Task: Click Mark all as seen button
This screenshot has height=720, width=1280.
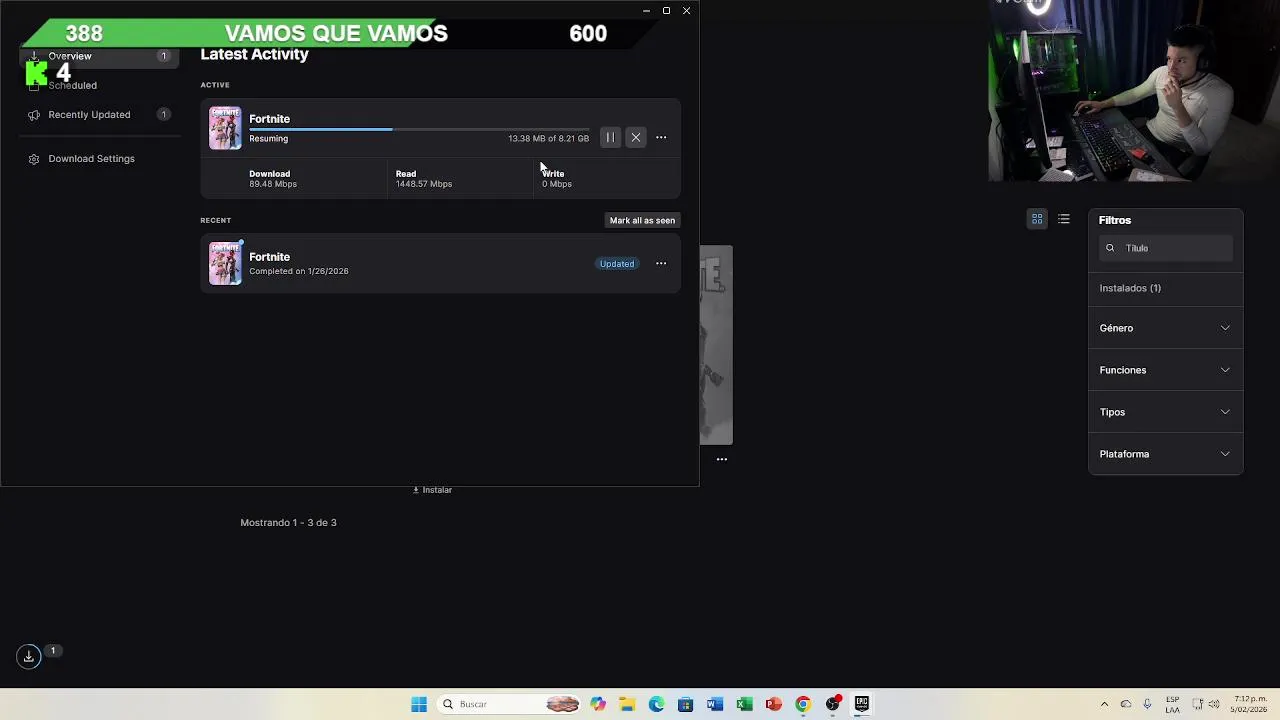Action: coord(642,220)
